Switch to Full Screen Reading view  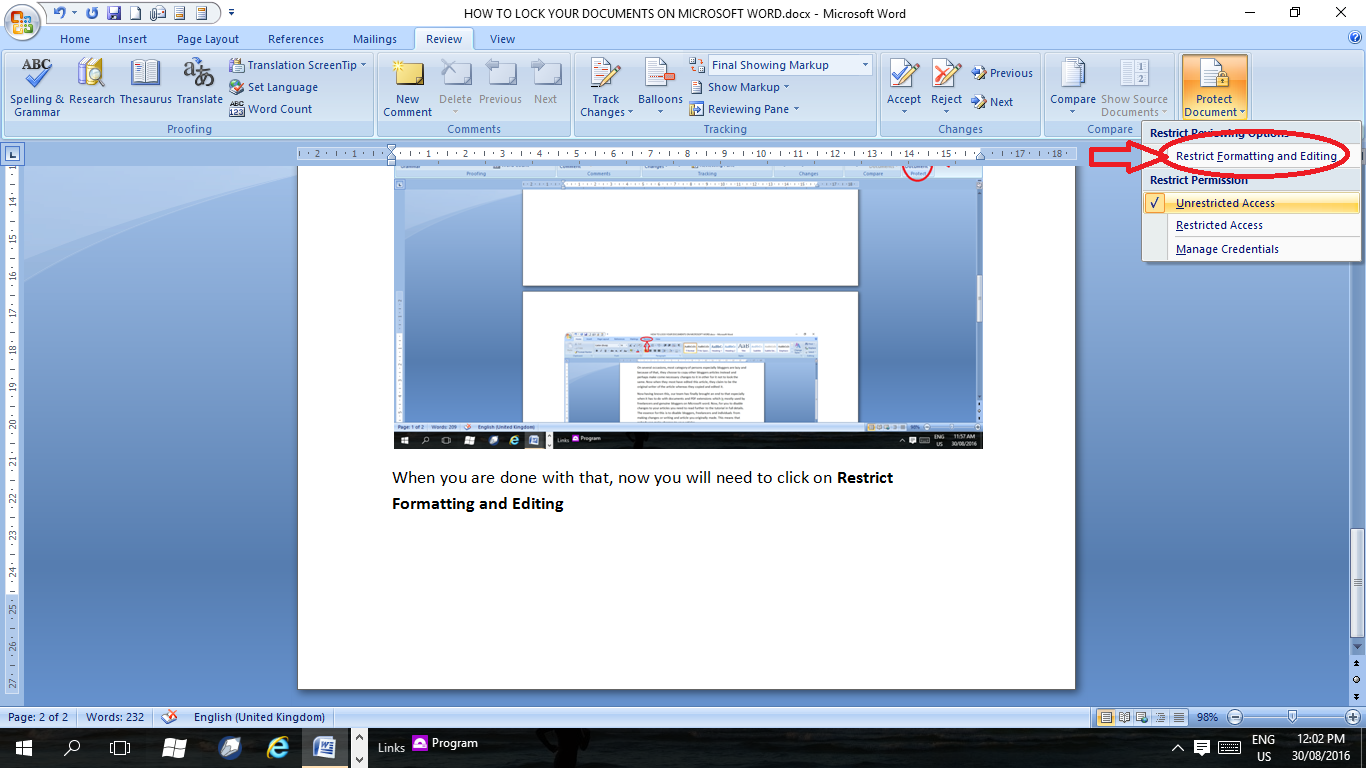[1125, 717]
